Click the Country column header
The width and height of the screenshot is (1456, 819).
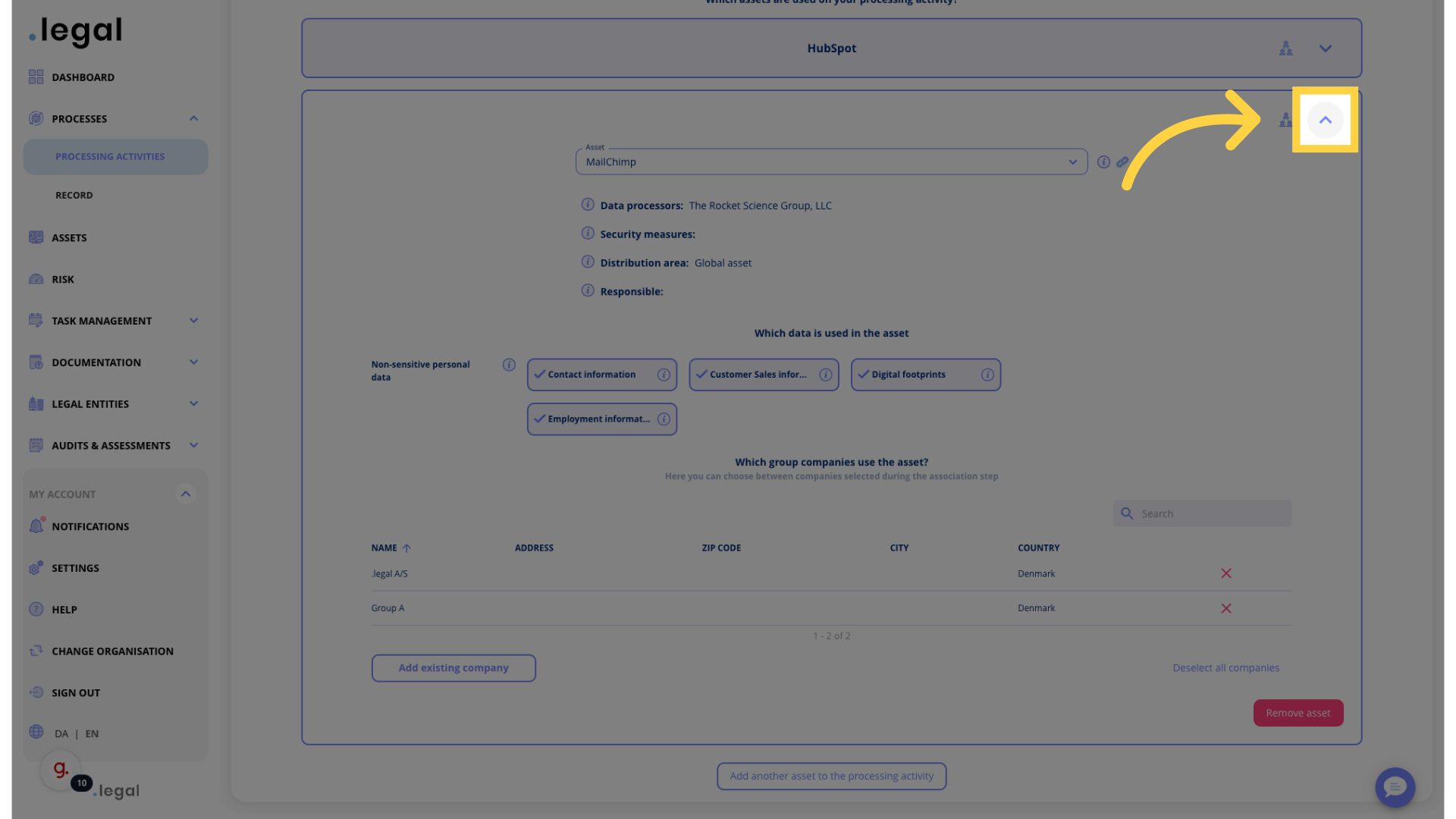[1038, 548]
